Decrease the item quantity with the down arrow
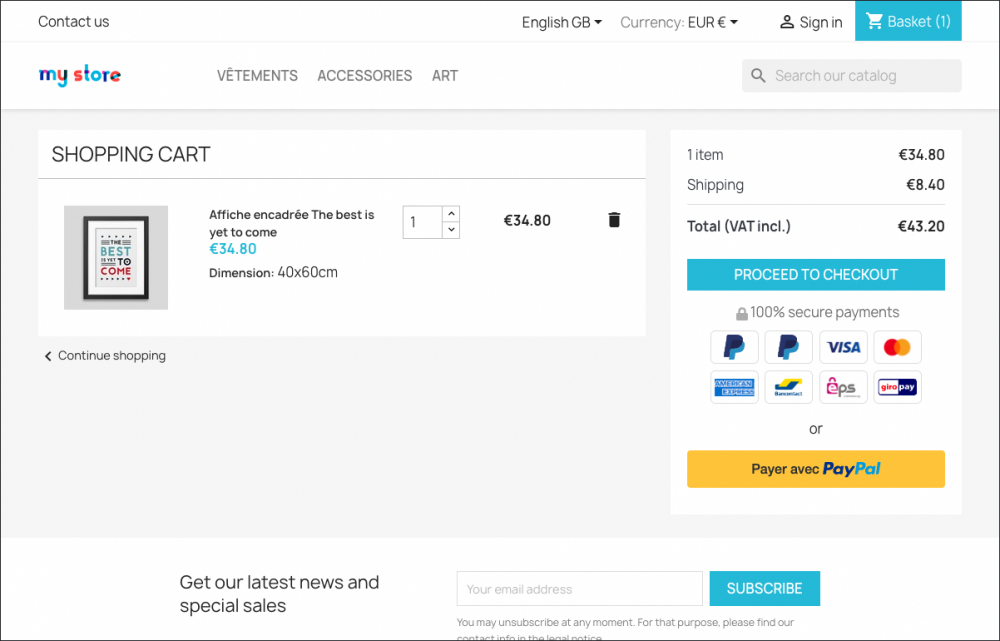The image size is (1000, 641). [451, 230]
